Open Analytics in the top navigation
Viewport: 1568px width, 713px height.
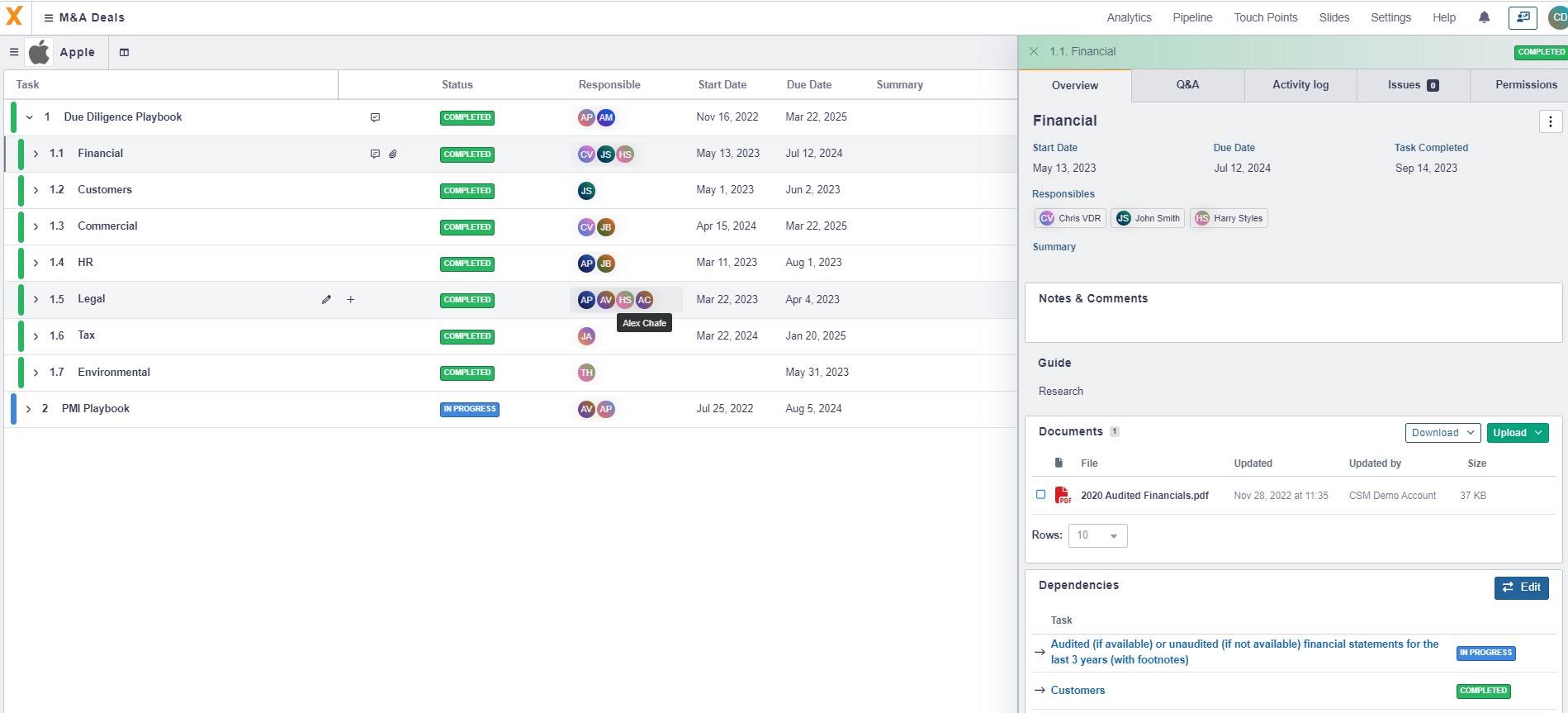click(x=1129, y=17)
